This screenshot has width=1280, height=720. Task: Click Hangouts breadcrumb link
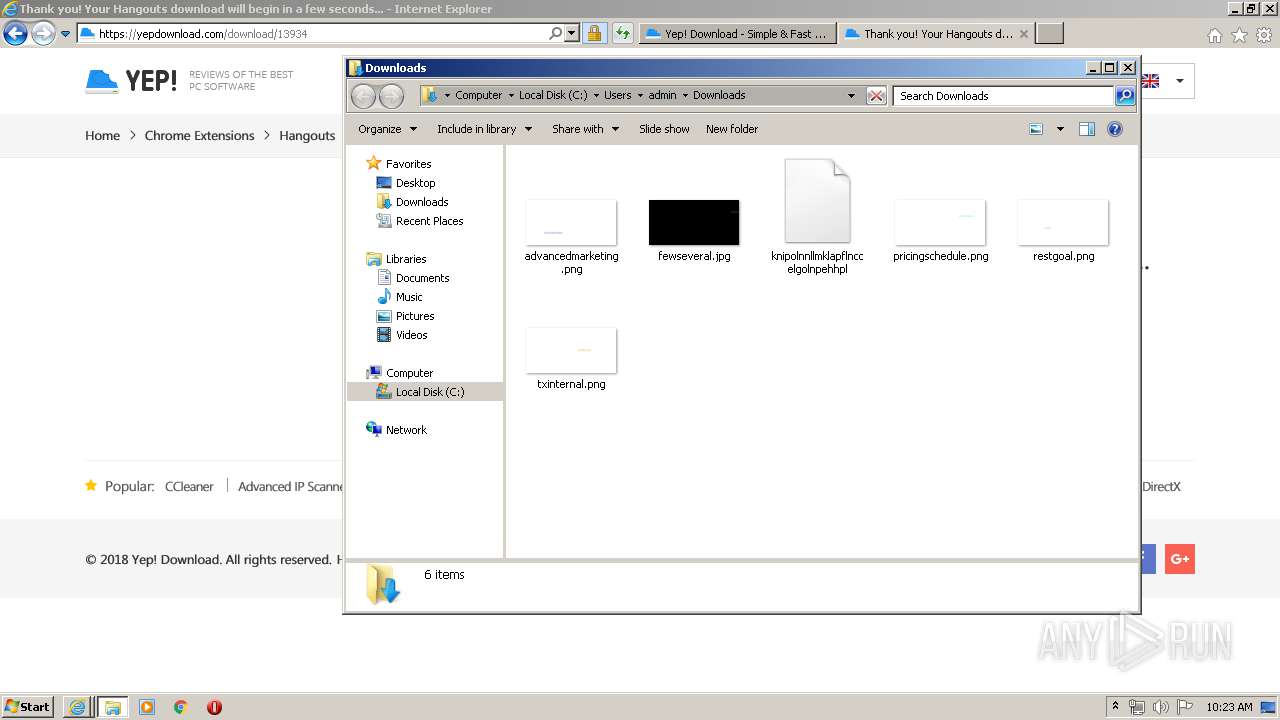pos(307,136)
